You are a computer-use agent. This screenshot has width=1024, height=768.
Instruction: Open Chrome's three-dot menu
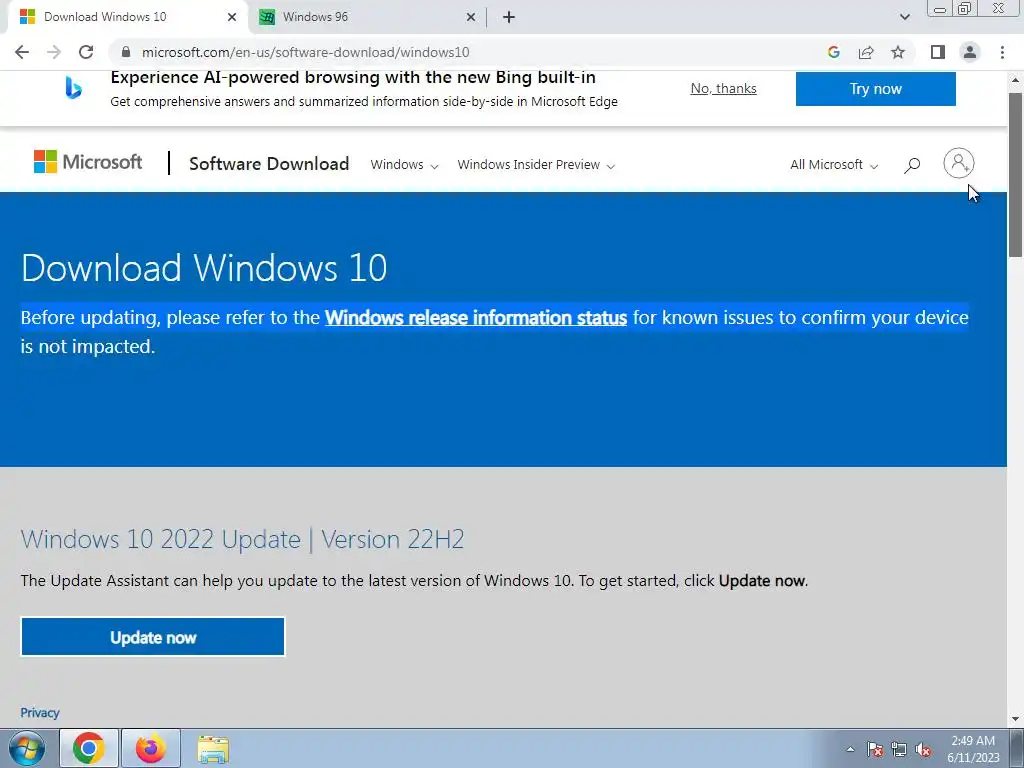pyautogui.click(x=1002, y=52)
